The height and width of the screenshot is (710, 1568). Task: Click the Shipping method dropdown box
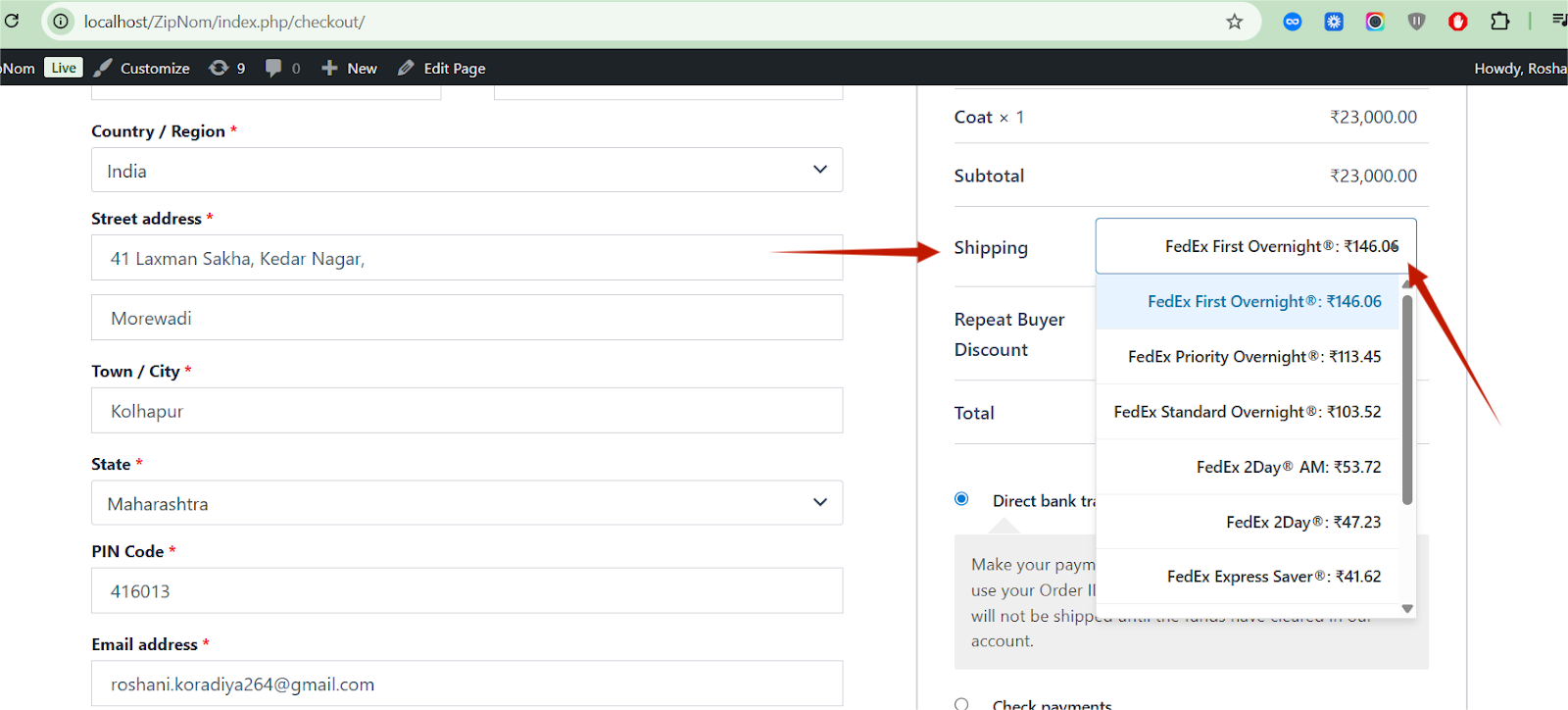(1255, 246)
